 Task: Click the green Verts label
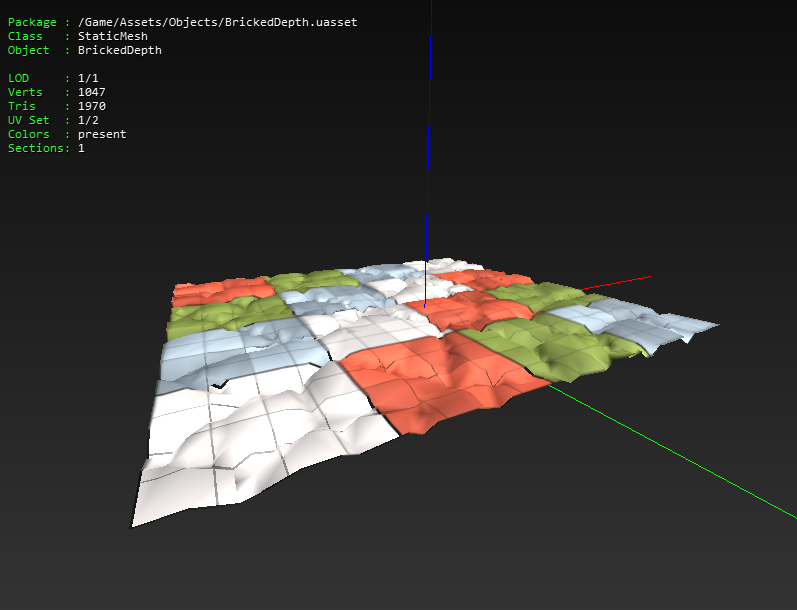click(x=25, y=92)
